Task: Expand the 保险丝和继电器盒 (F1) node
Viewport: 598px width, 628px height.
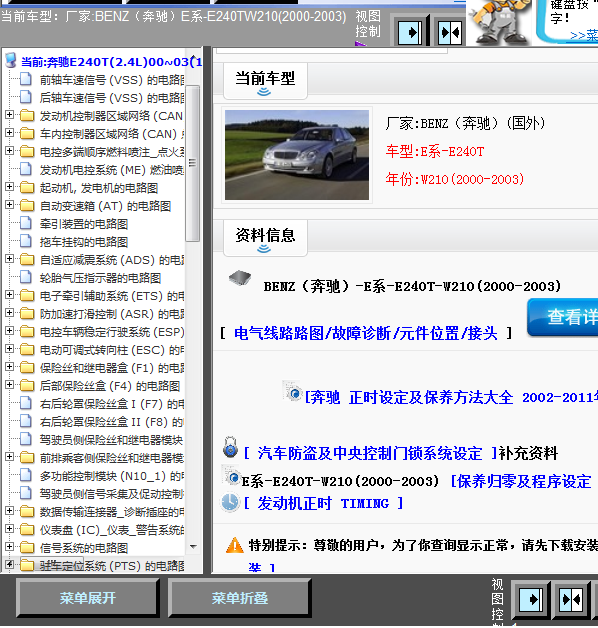Action: (9, 367)
